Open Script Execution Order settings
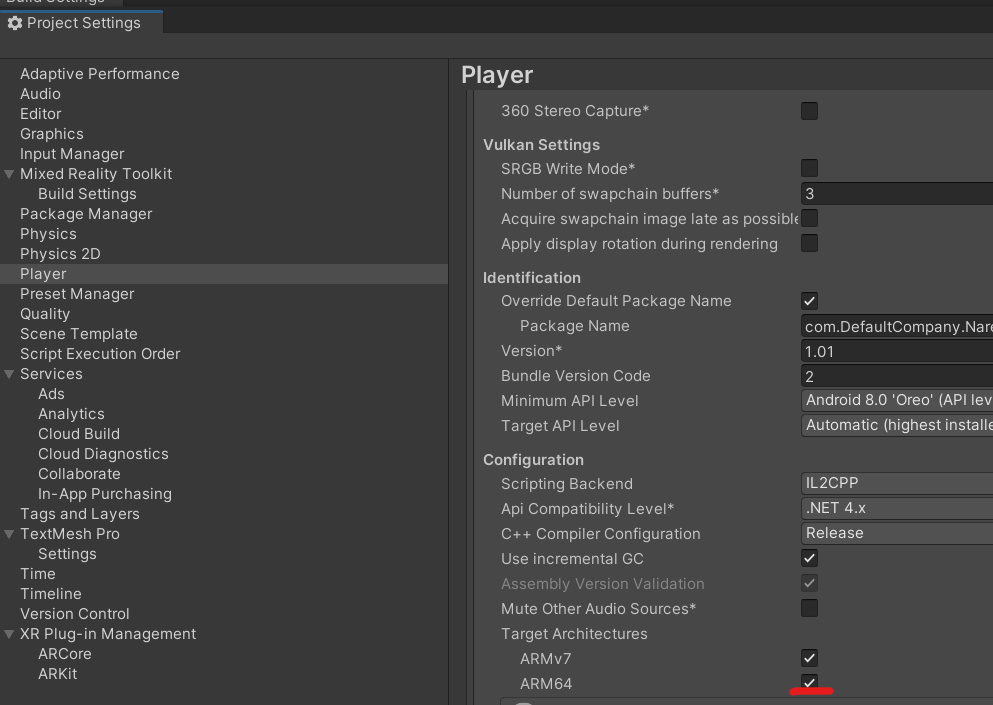The width and height of the screenshot is (993, 705). (x=100, y=354)
